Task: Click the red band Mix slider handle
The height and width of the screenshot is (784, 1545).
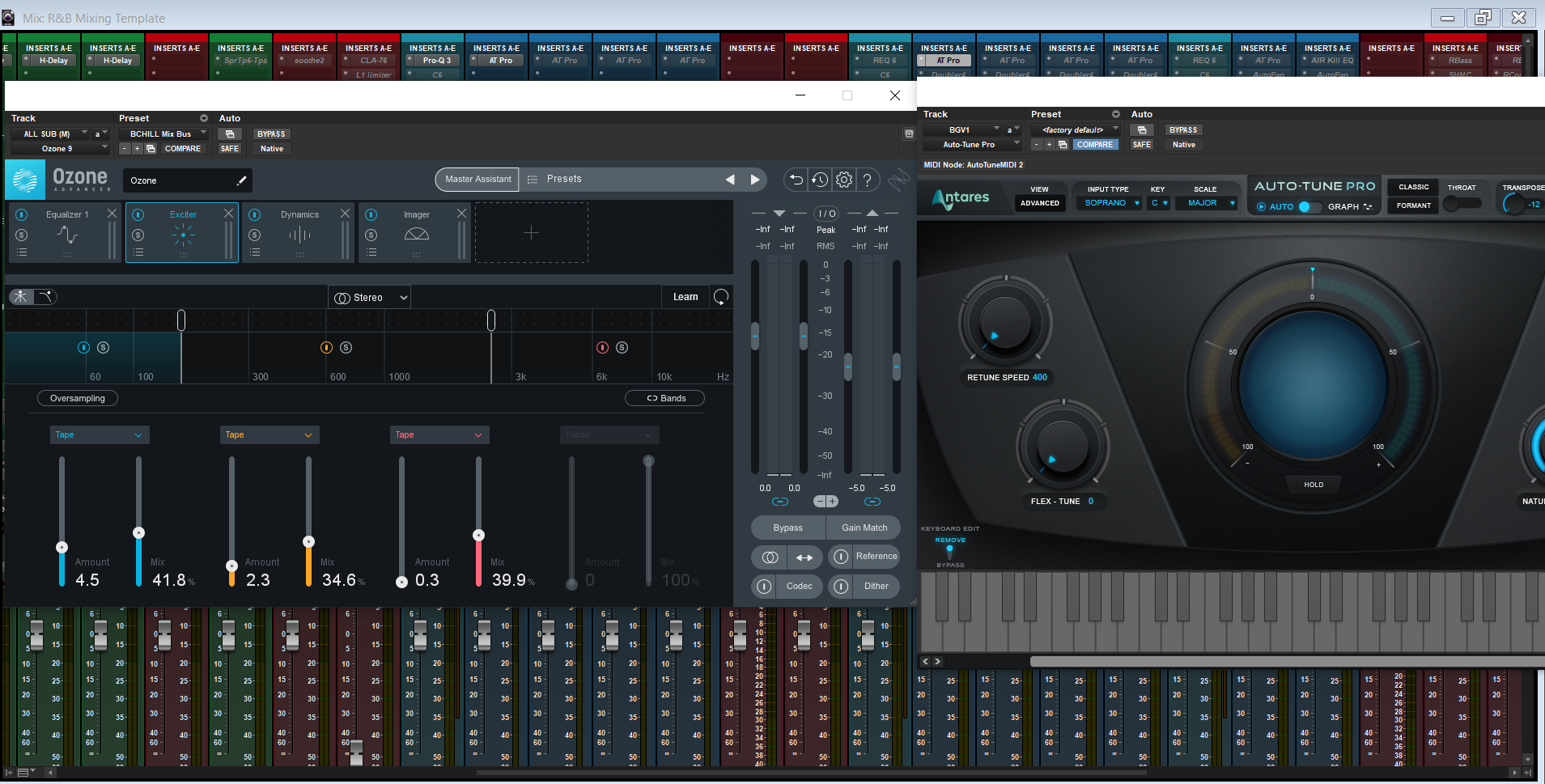Action: click(478, 535)
